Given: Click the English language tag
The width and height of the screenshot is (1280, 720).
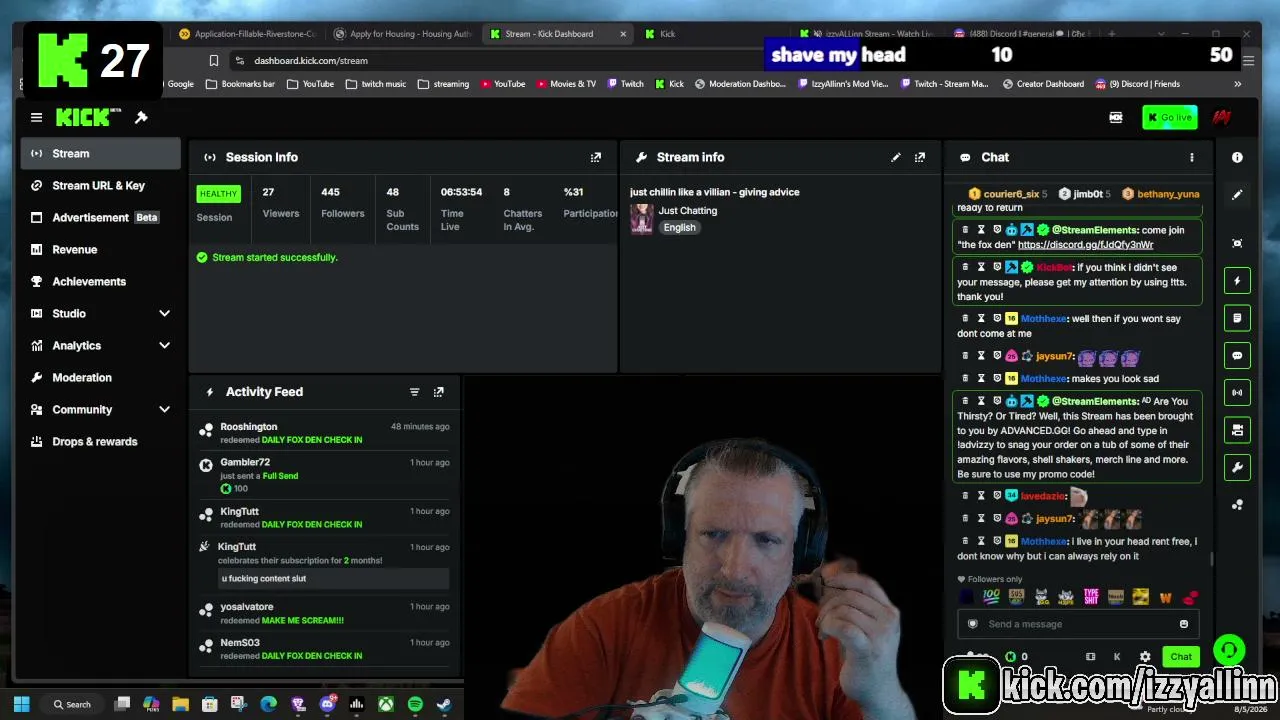Looking at the screenshot, I should (x=679, y=228).
